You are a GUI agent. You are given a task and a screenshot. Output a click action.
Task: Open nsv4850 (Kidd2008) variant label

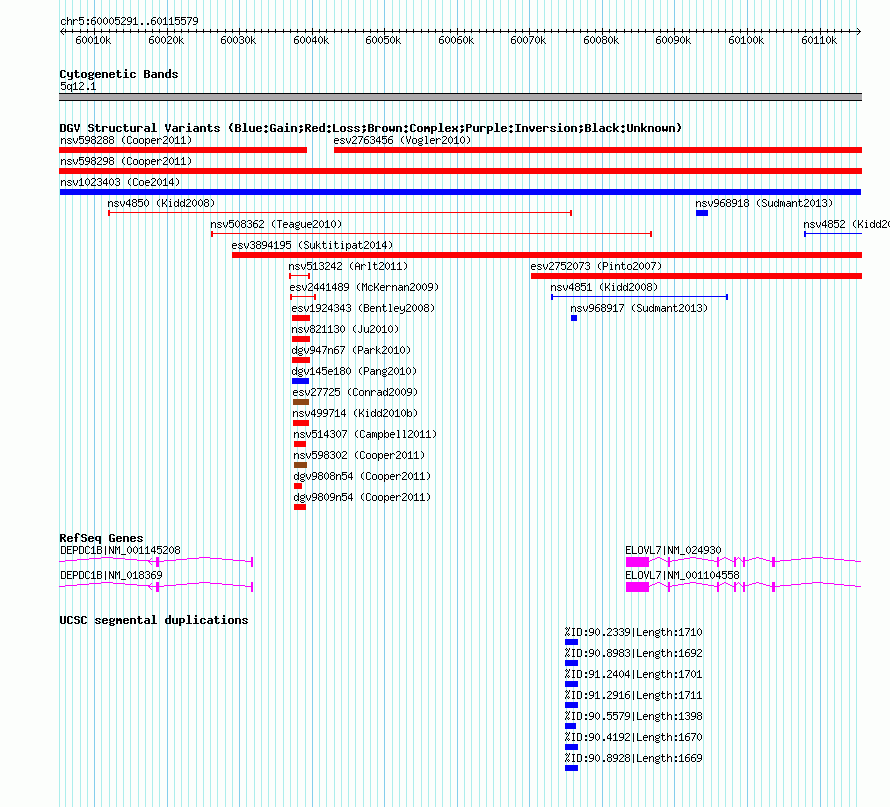coord(161,203)
